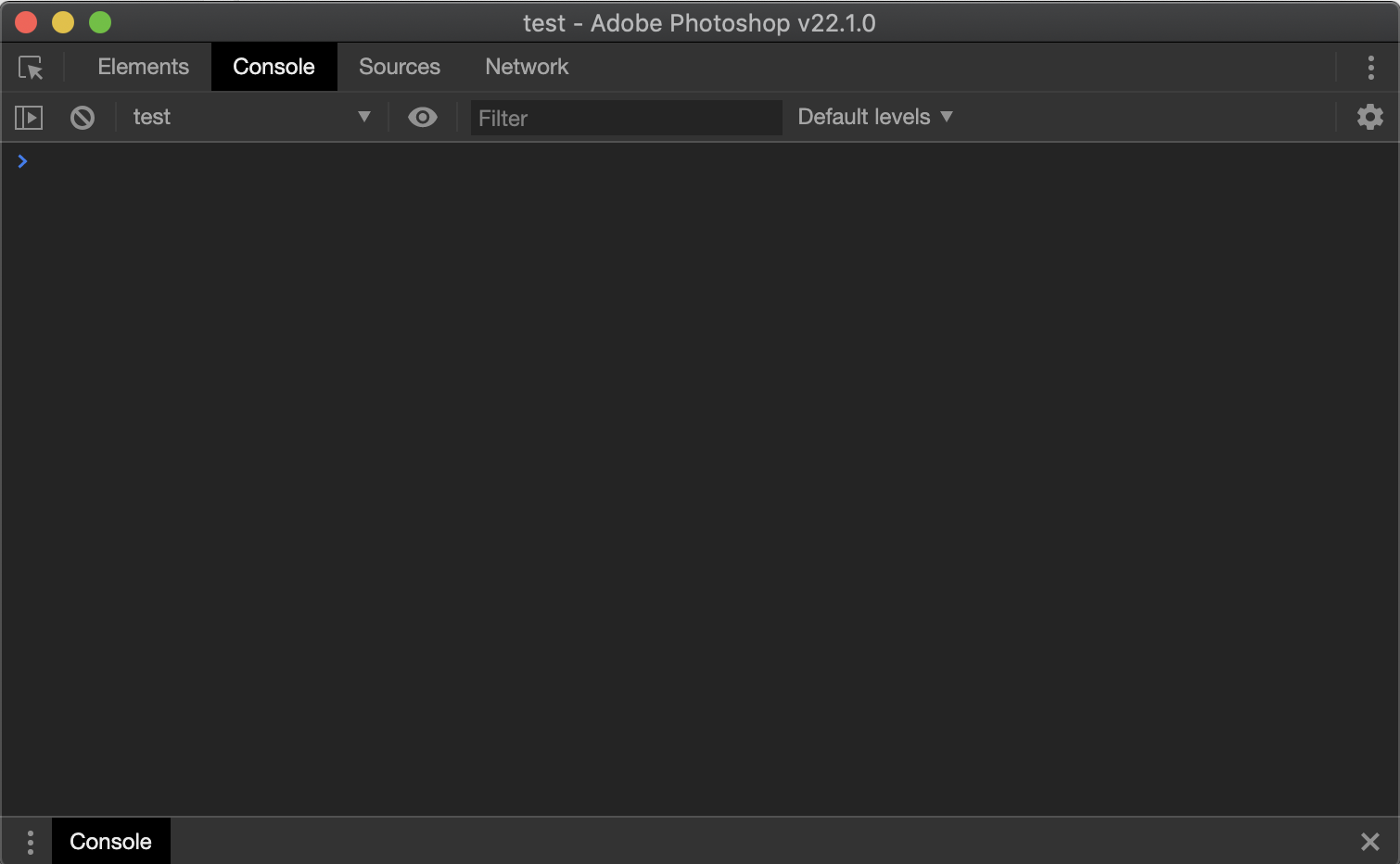The width and height of the screenshot is (1400, 864).
Task: Switch to the Sources panel
Action: (399, 67)
